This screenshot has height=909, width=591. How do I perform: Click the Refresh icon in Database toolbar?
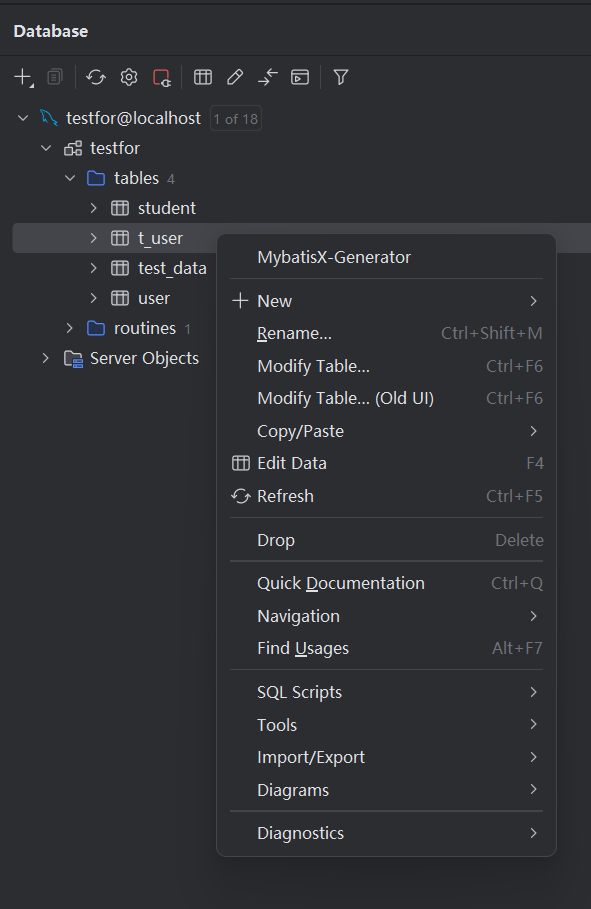click(x=96, y=77)
